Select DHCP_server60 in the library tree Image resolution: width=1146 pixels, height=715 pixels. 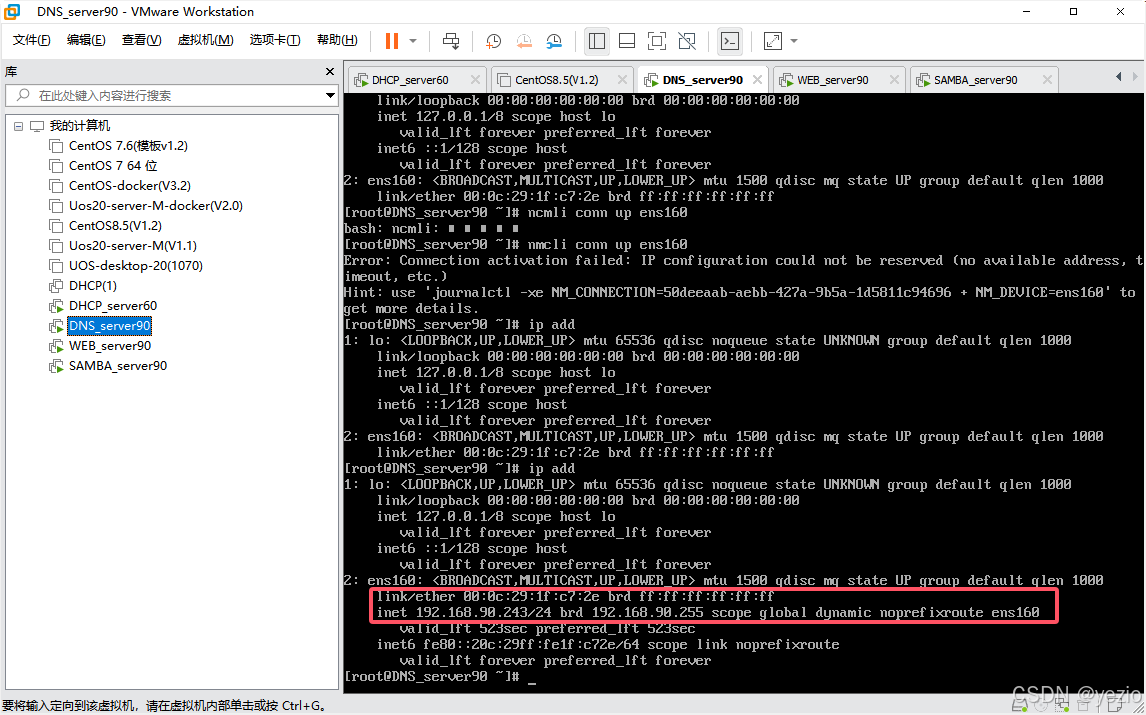[113, 306]
